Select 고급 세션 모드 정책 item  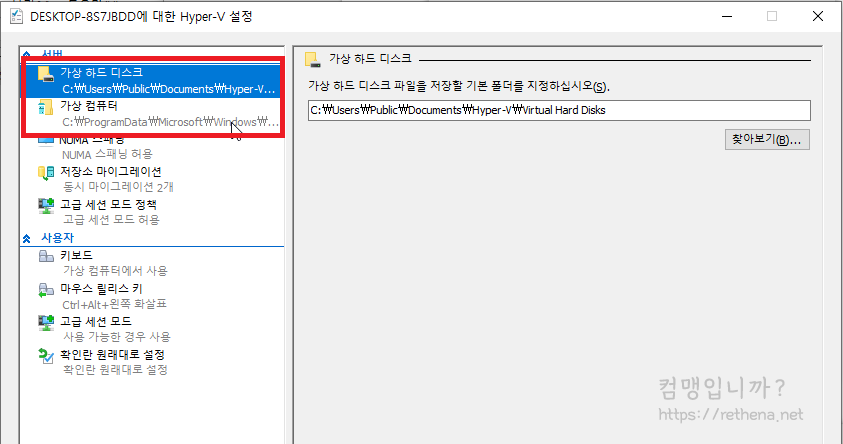(152, 212)
